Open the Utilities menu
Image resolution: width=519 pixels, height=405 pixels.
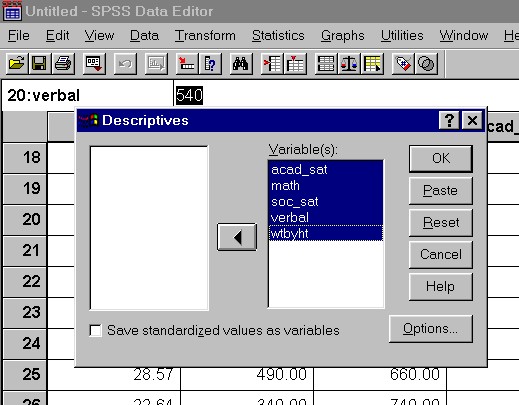coord(402,35)
